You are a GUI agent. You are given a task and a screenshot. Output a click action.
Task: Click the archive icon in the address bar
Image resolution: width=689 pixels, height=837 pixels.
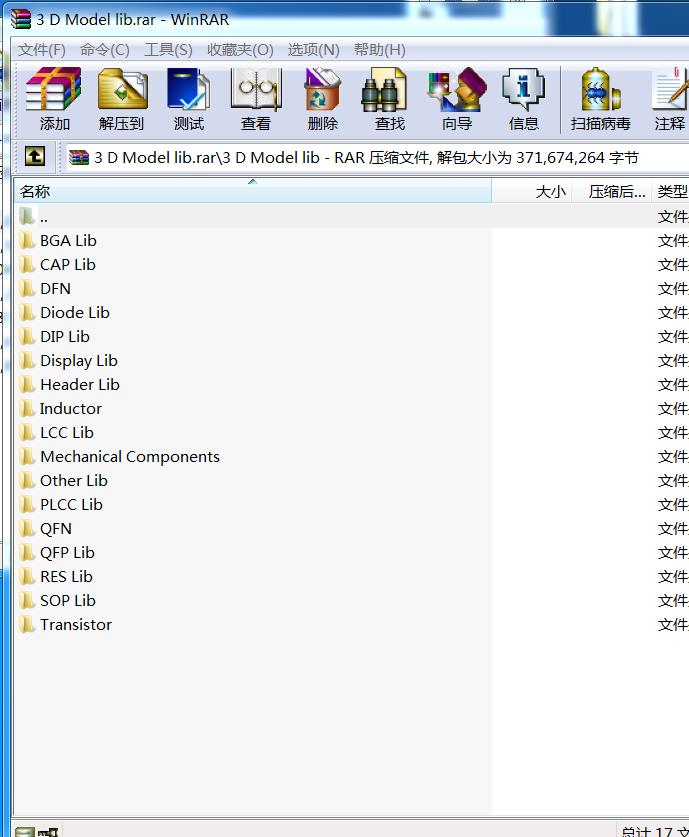(x=79, y=157)
